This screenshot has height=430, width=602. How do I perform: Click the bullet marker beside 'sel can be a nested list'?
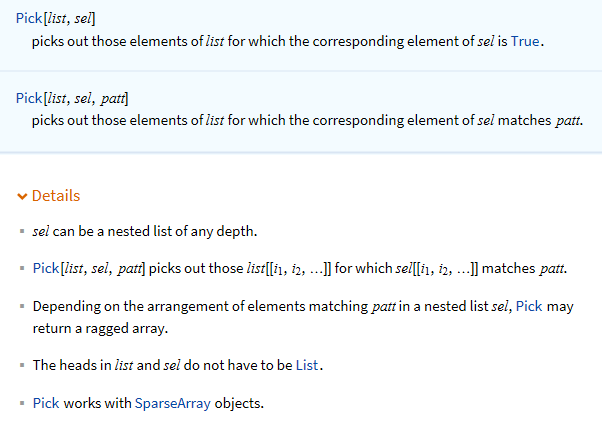coord(22,231)
